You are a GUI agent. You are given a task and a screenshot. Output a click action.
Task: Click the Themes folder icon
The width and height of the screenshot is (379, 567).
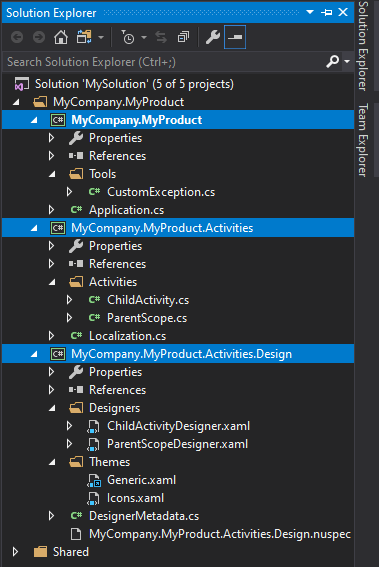coord(76,462)
